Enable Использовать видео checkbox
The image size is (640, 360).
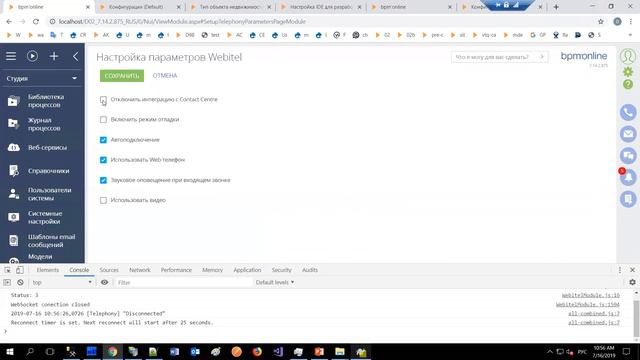pyautogui.click(x=103, y=200)
